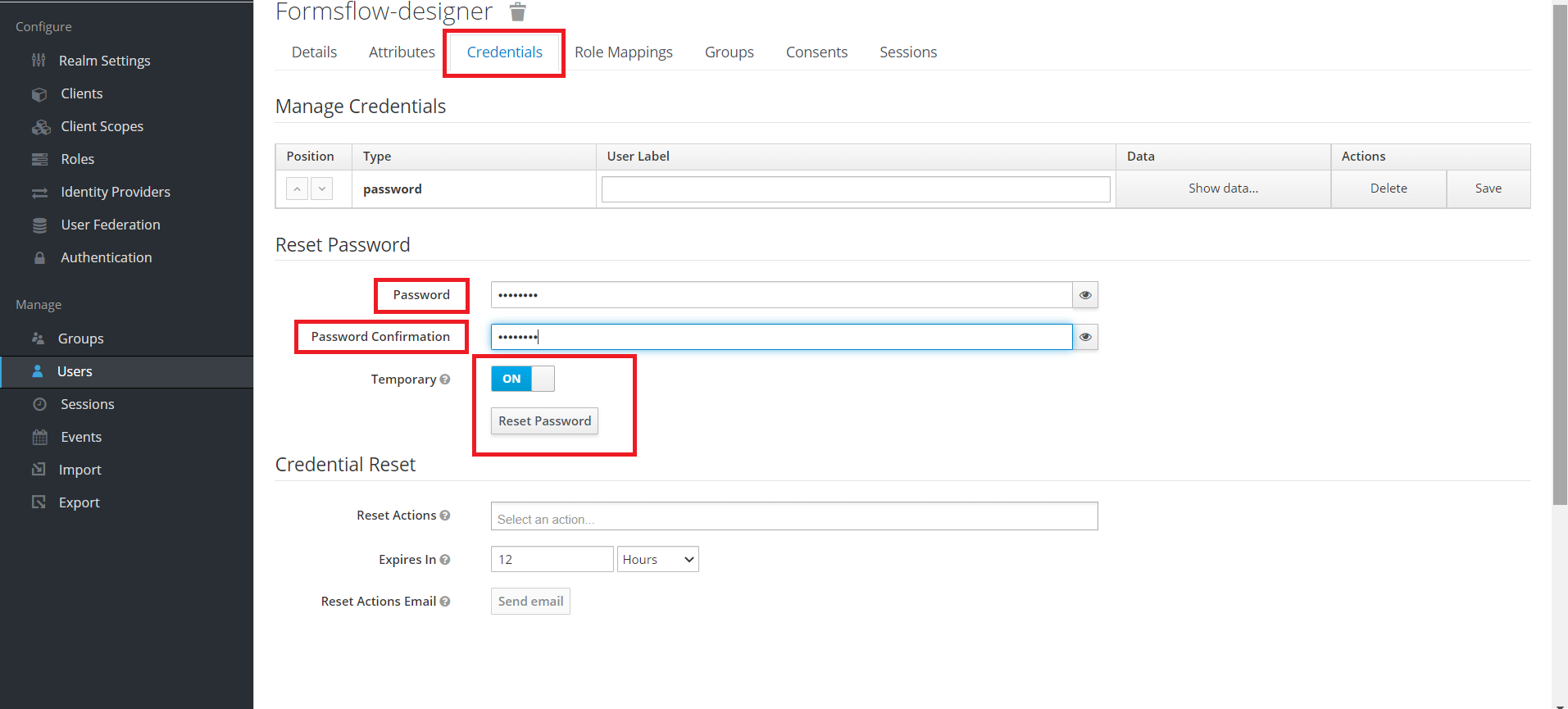
Task: Click the Sessions clock icon in sidebar
Action: [x=39, y=404]
